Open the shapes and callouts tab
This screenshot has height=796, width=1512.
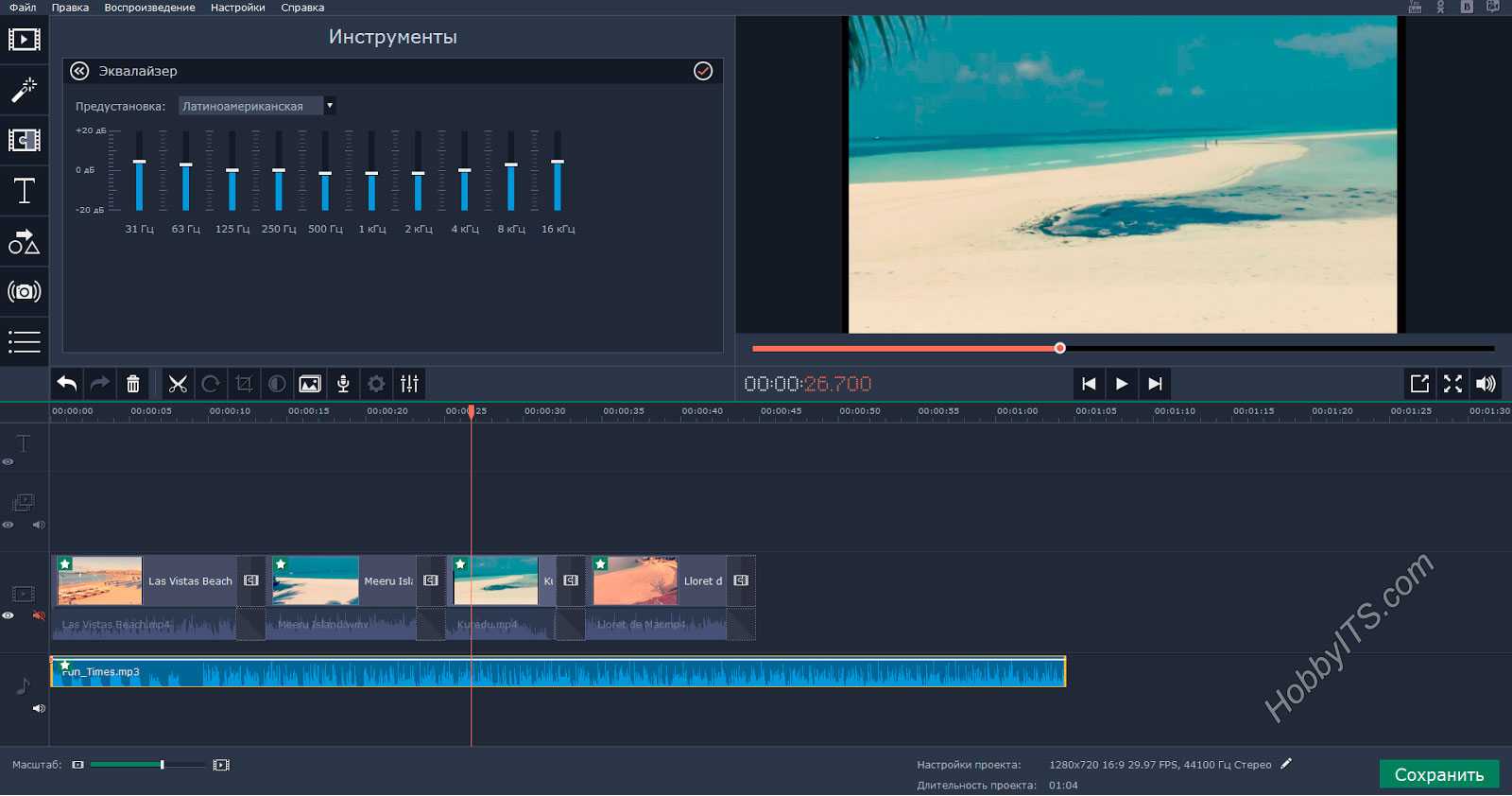[24, 241]
